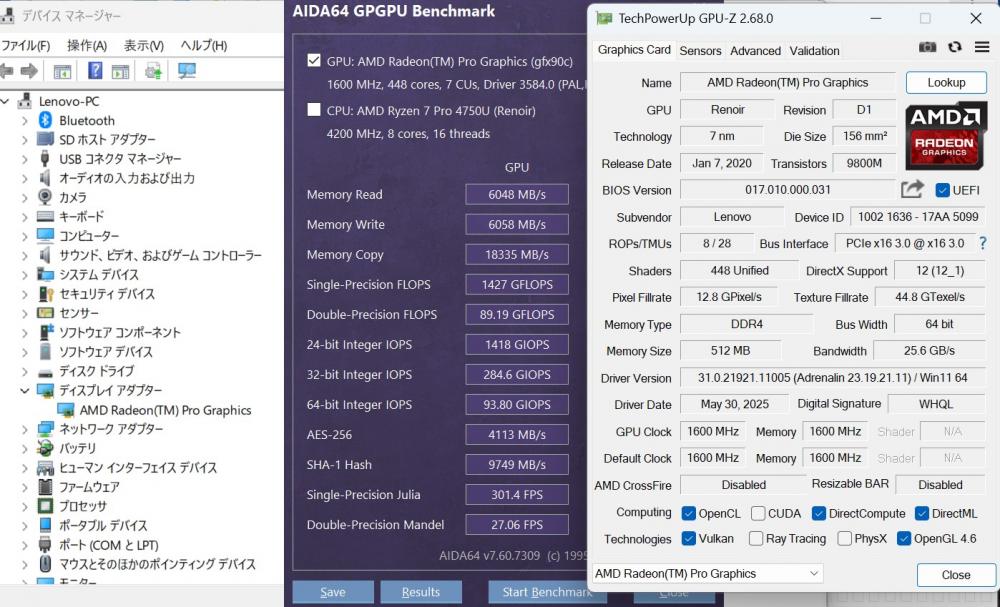Click the Back arrow in Device Manager toolbar
The image size is (1000, 607).
(6, 71)
